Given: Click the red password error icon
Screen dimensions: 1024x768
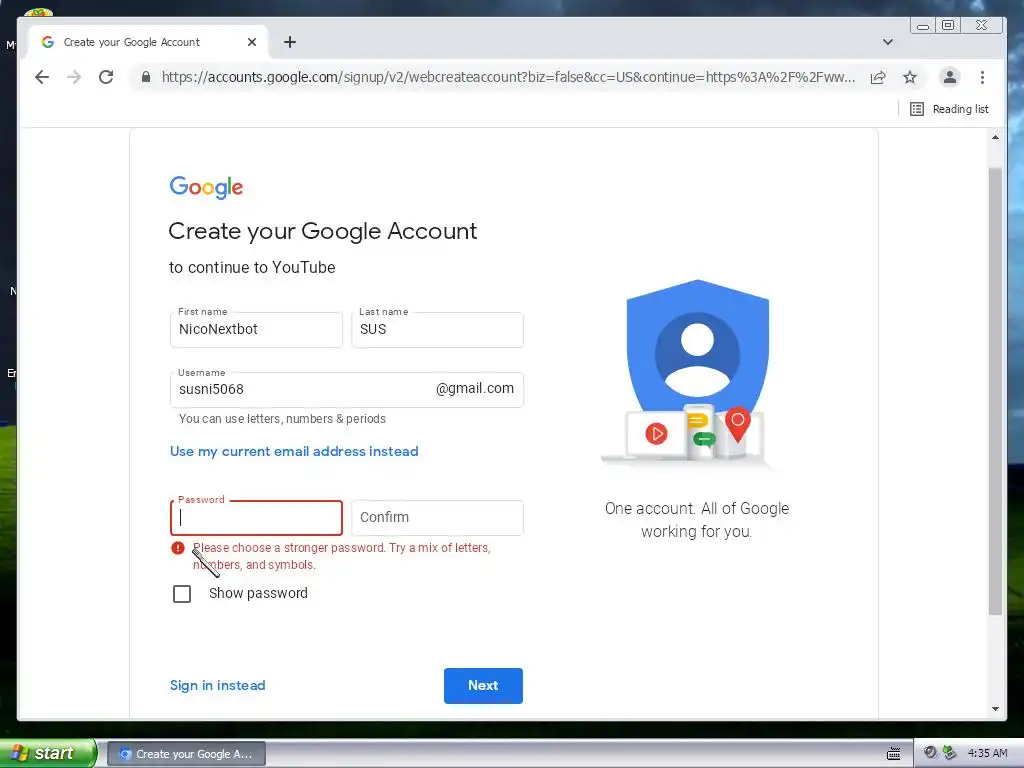Looking at the screenshot, I should (x=178, y=548).
